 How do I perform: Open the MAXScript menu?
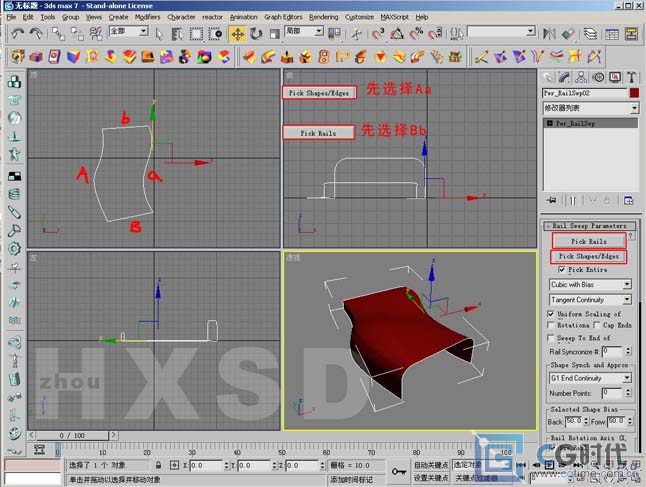395,17
